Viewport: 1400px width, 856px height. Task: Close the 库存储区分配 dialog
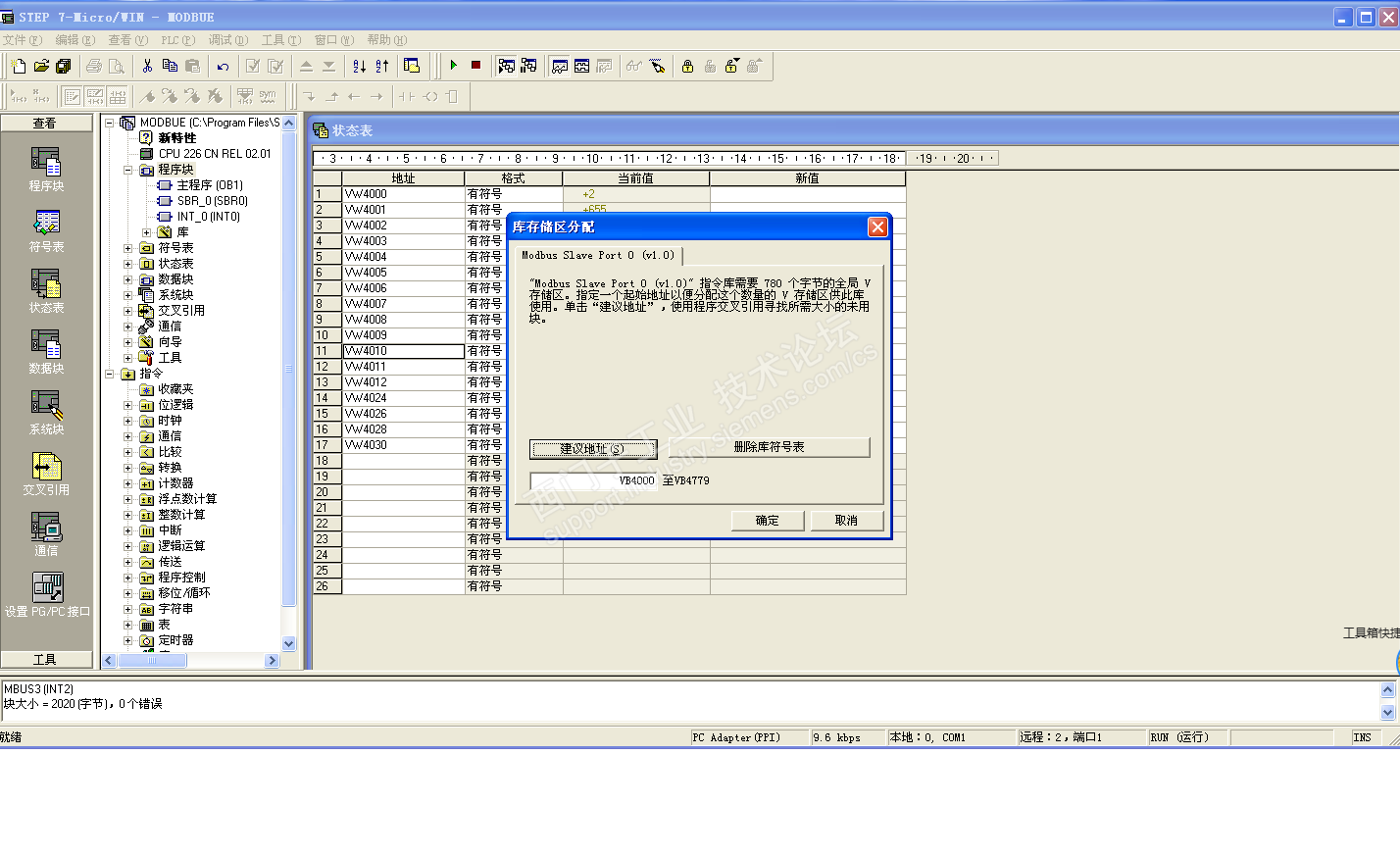tap(877, 227)
